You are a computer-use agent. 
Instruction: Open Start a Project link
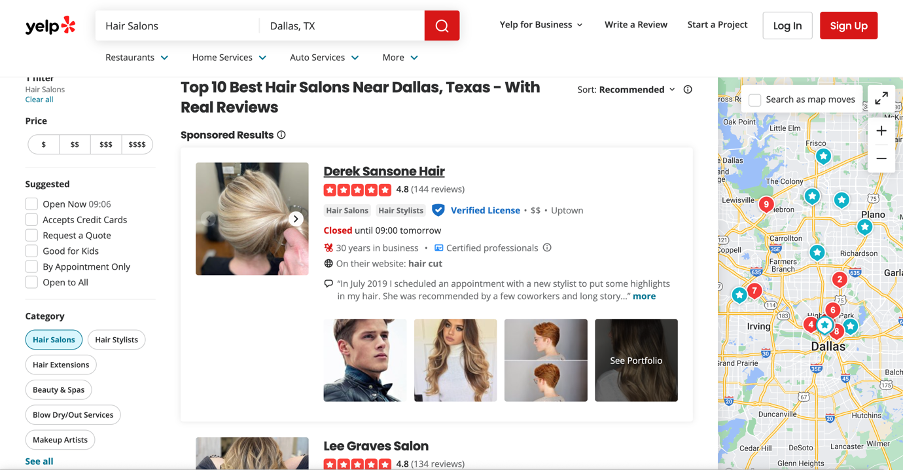point(717,25)
